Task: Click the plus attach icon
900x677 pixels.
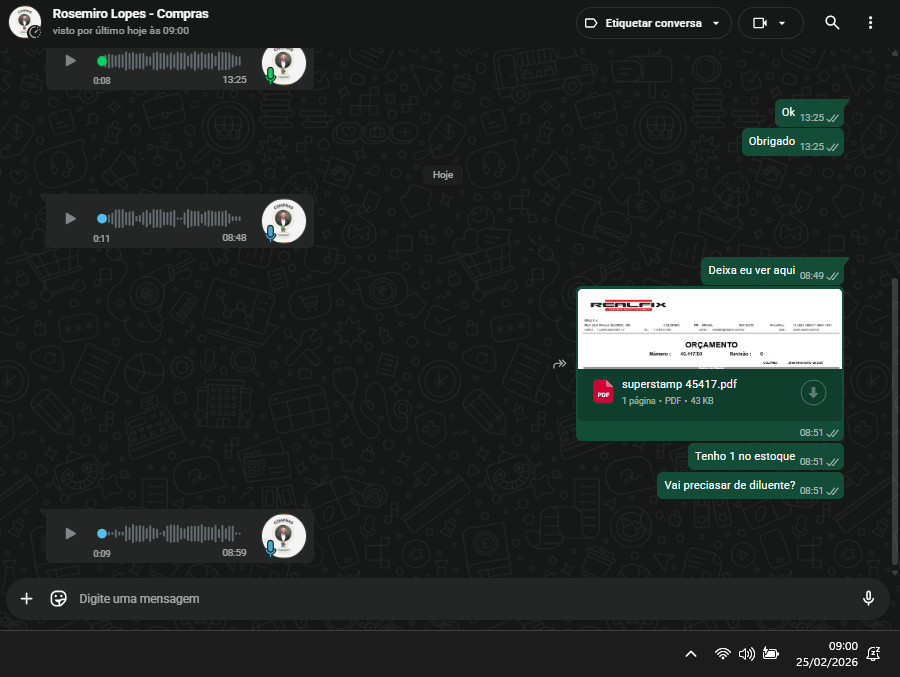Action: [x=27, y=598]
